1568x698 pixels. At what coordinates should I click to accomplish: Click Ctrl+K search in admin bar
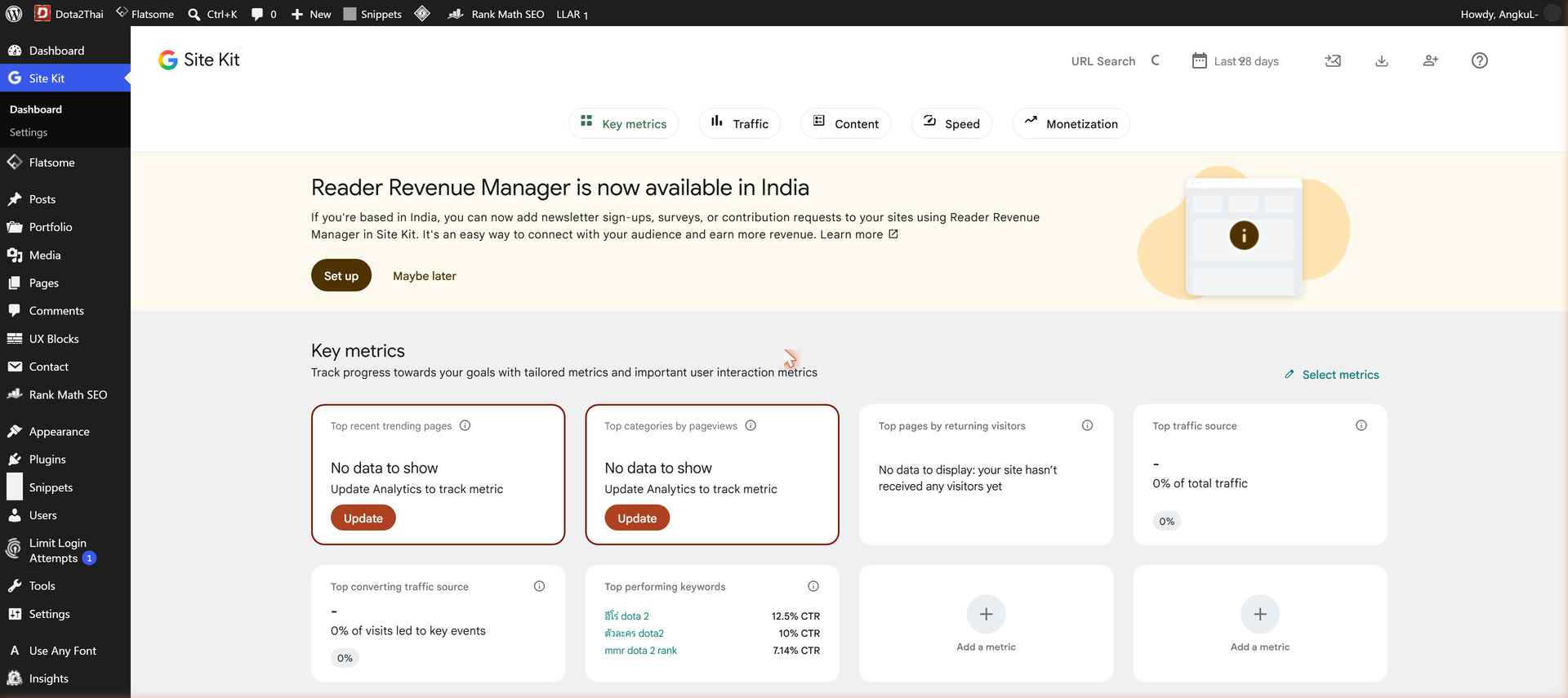(x=212, y=14)
